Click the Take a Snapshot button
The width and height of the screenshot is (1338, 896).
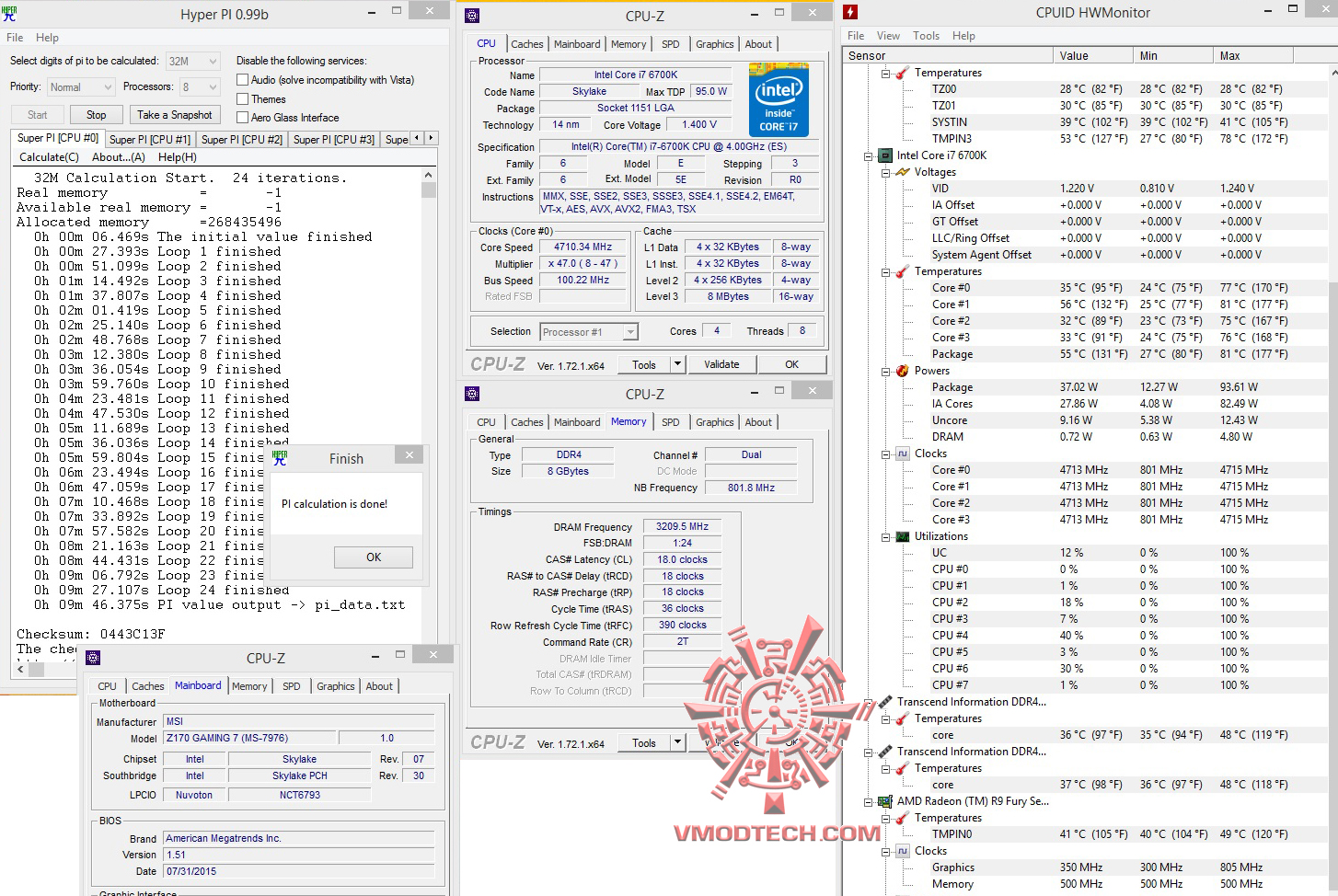pyautogui.click(x=175, y=115)
